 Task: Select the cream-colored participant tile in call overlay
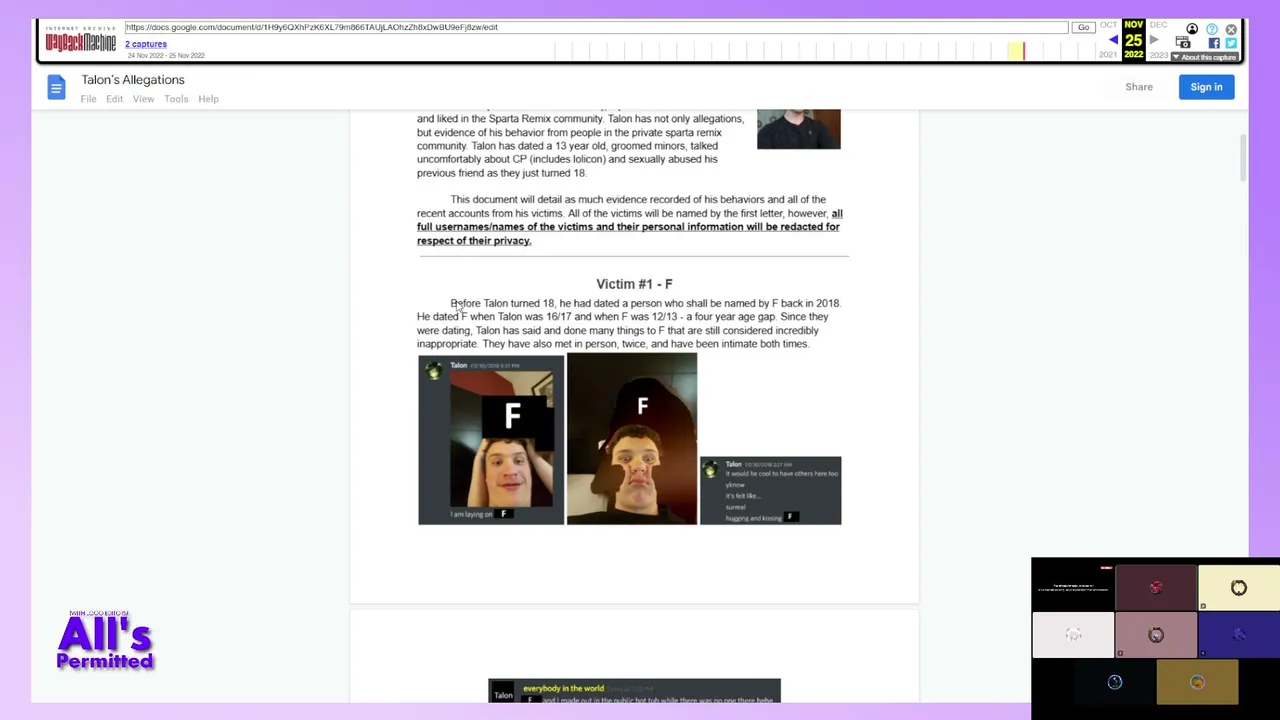pyautogui.click(x=1239, y=587)
